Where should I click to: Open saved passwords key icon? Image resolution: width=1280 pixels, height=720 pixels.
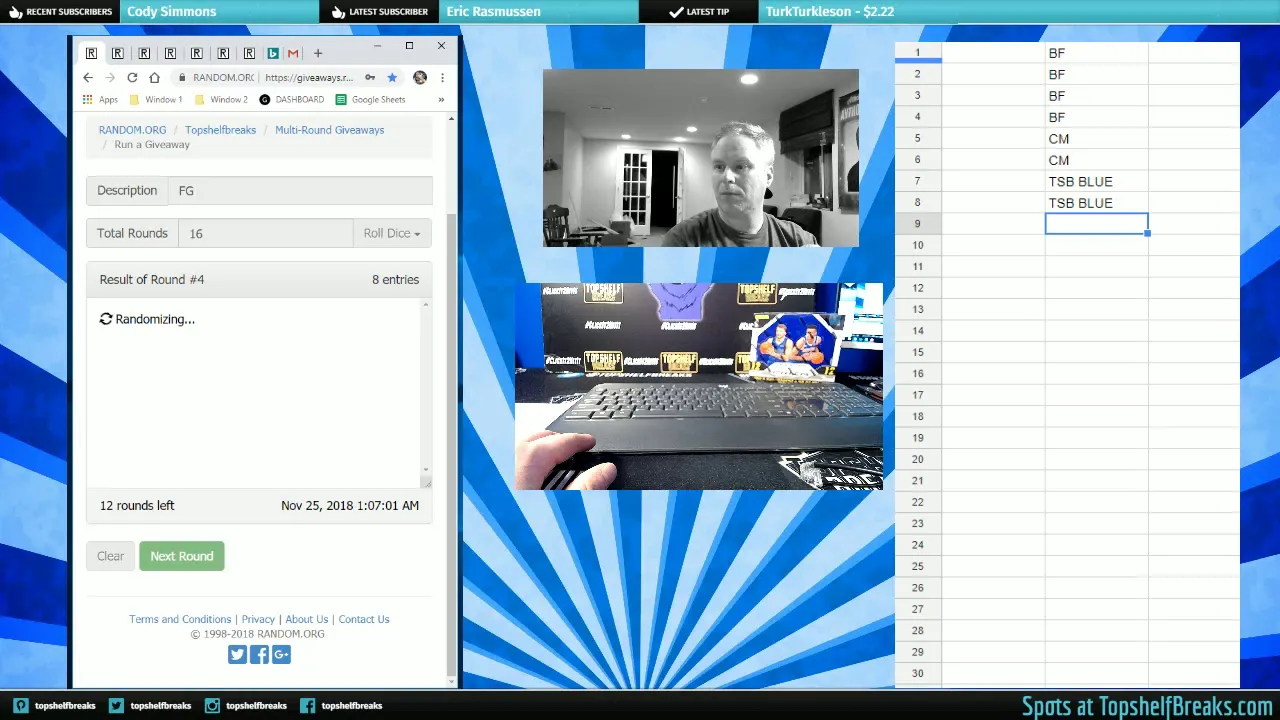point(370,77)
